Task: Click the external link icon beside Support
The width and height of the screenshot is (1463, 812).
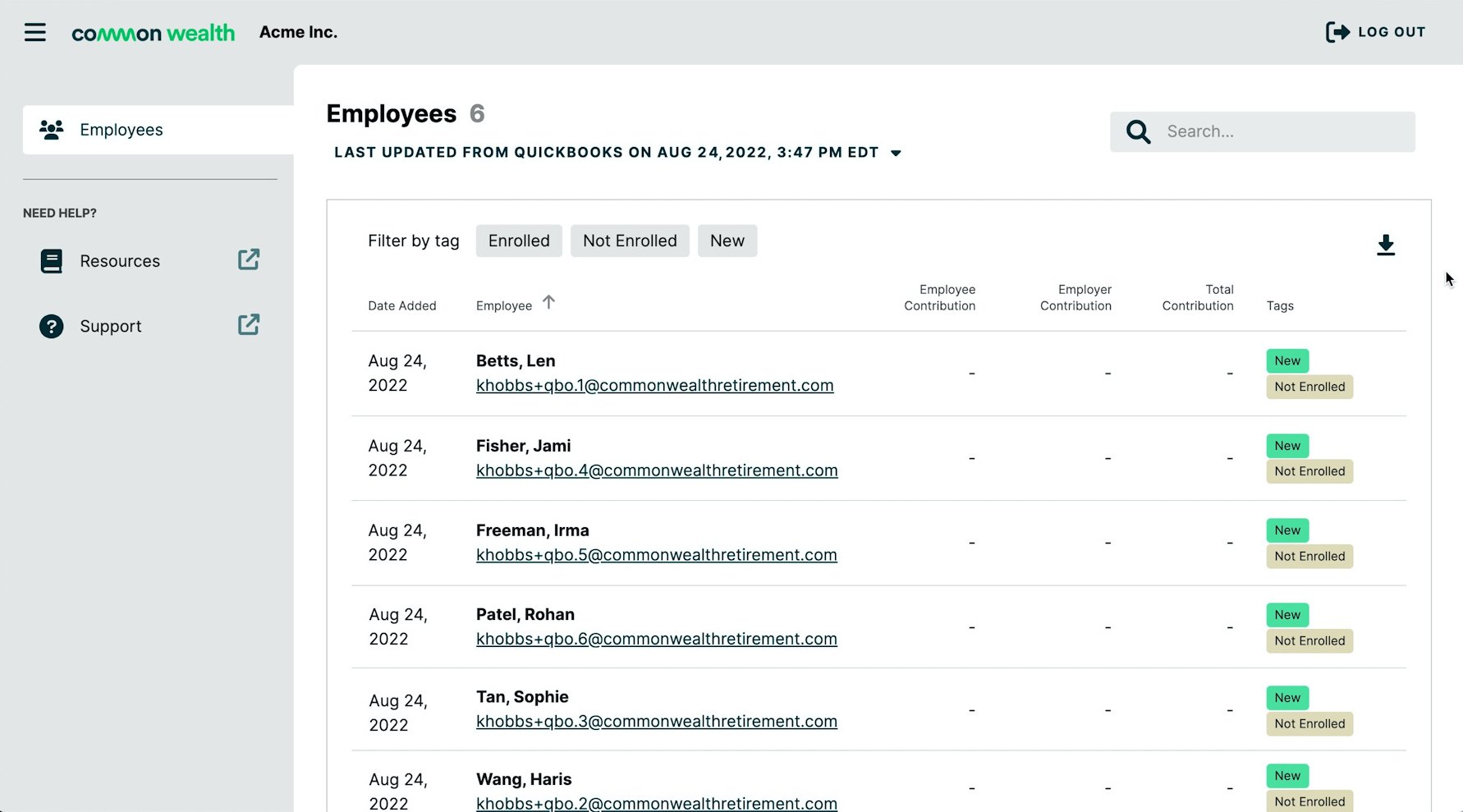Action: coord(249,324)
